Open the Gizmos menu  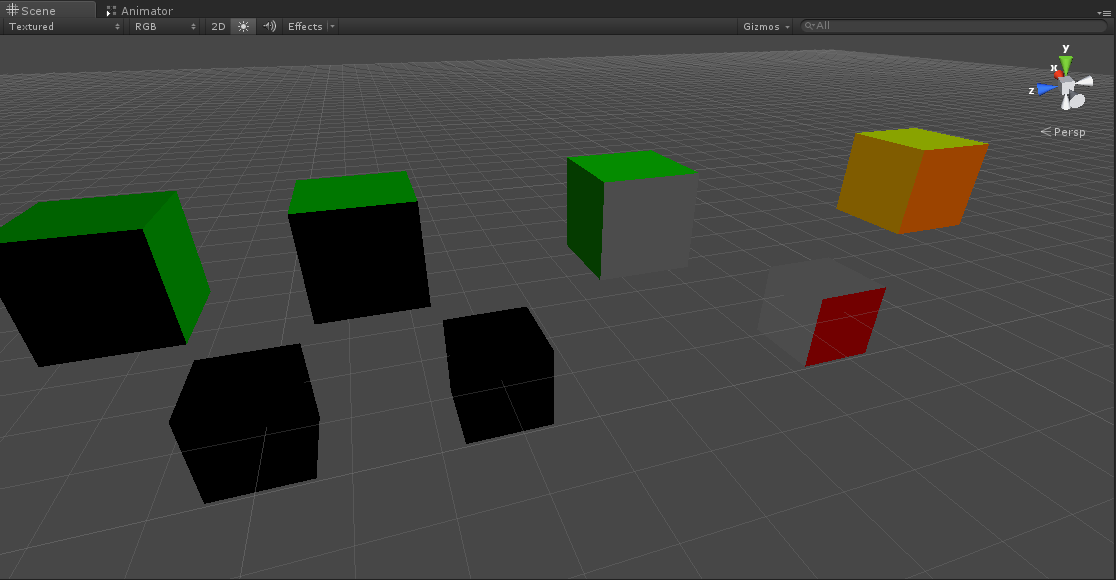[x=765, y=26]
